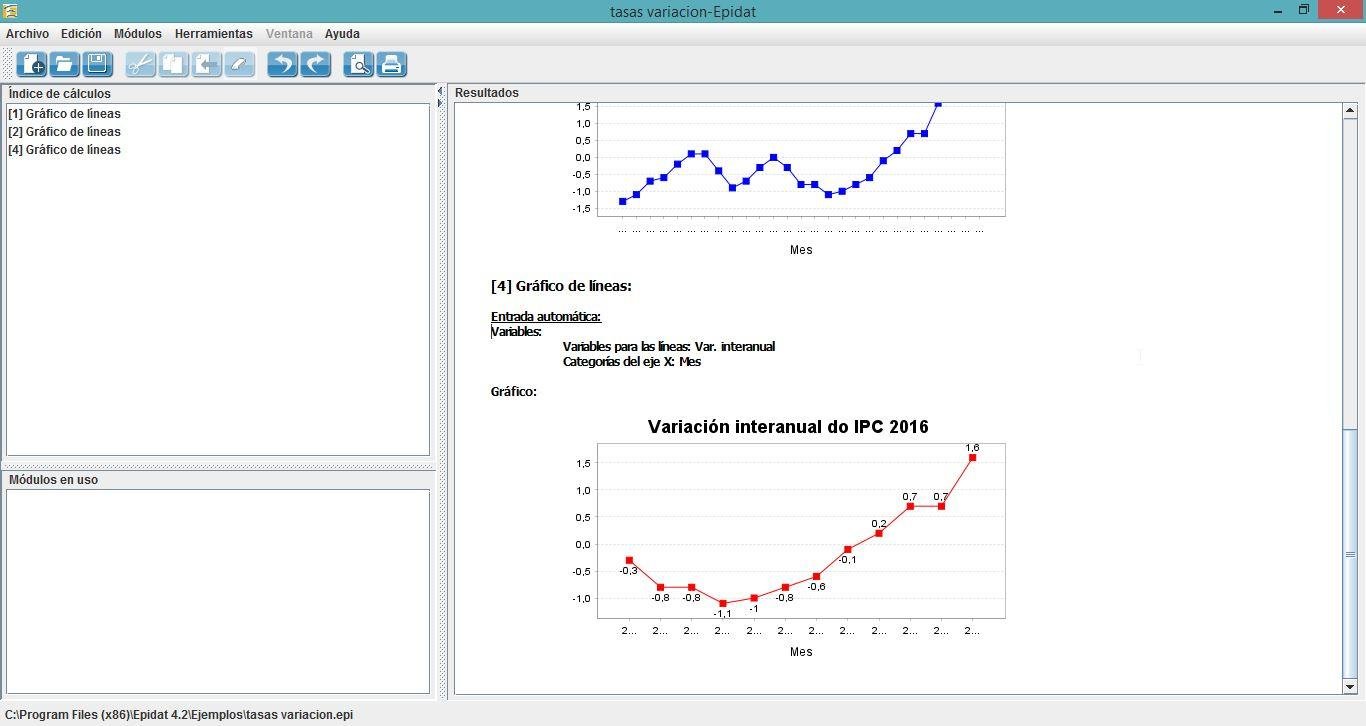
Task: Open a saved file using the folder icon
Action: tap(63, 64)
